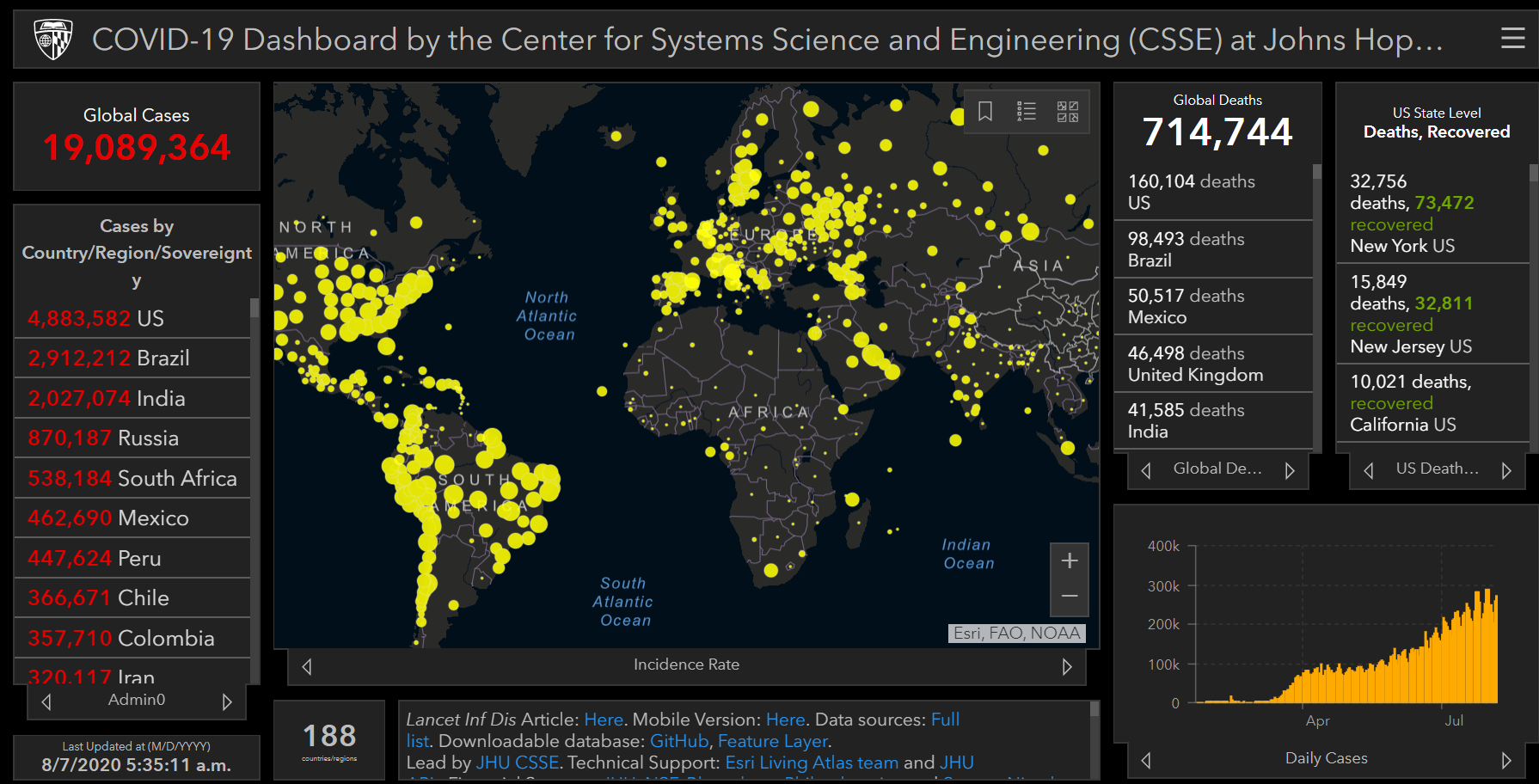This screenshot has width=1539, height=784.
Task: Click right arrow beside Global De… tab
Action: click(1290, 470)
